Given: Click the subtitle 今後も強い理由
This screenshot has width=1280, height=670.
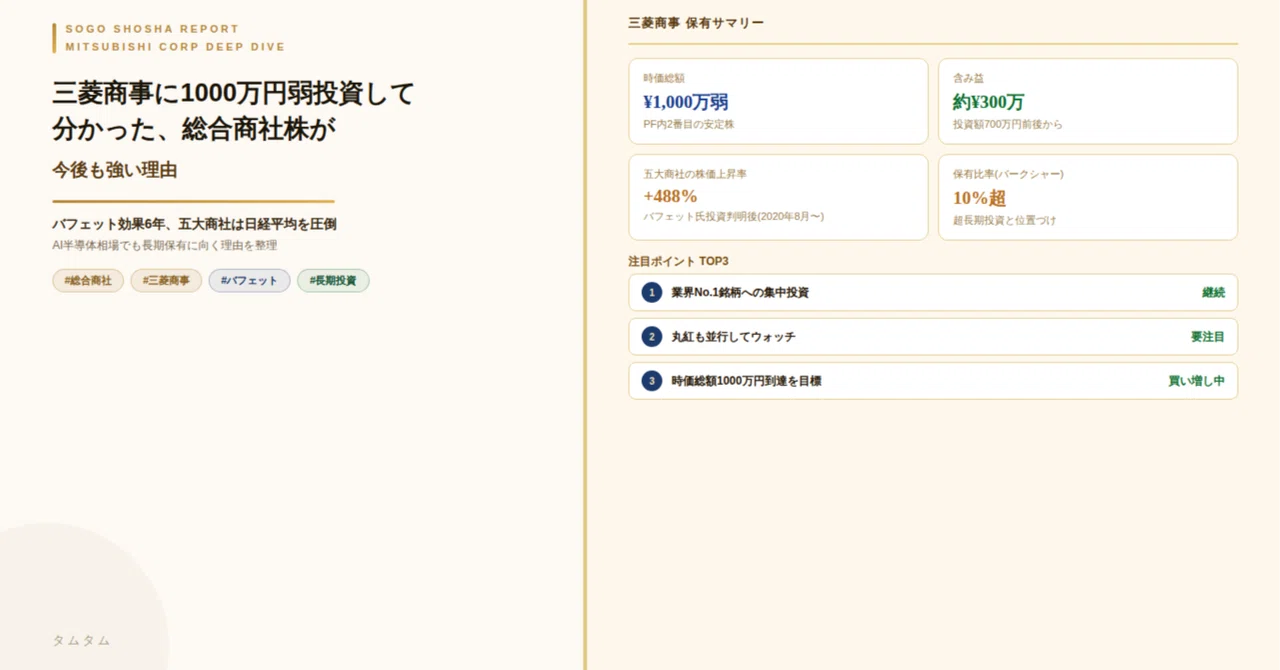Looking at the screenshot, I should coord(114,170).
